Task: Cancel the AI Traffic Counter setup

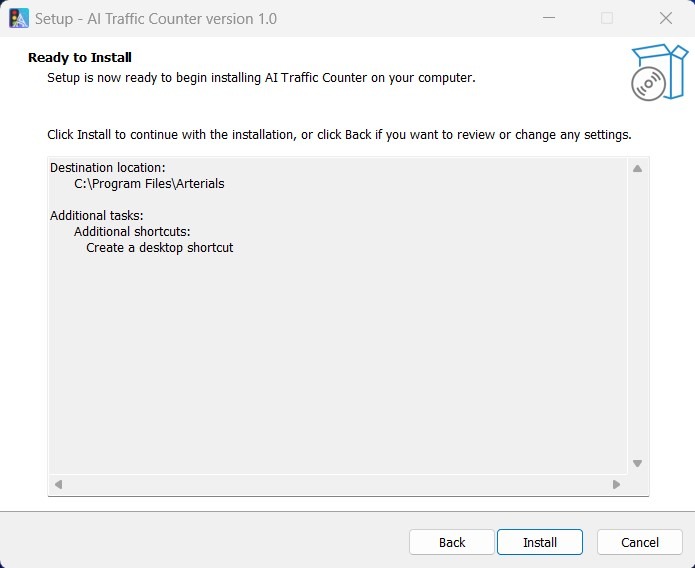Action: (x=640, y=542)
